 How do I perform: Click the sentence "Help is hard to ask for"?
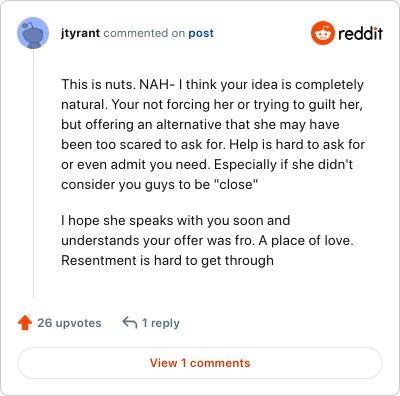(x=297, y=144)
